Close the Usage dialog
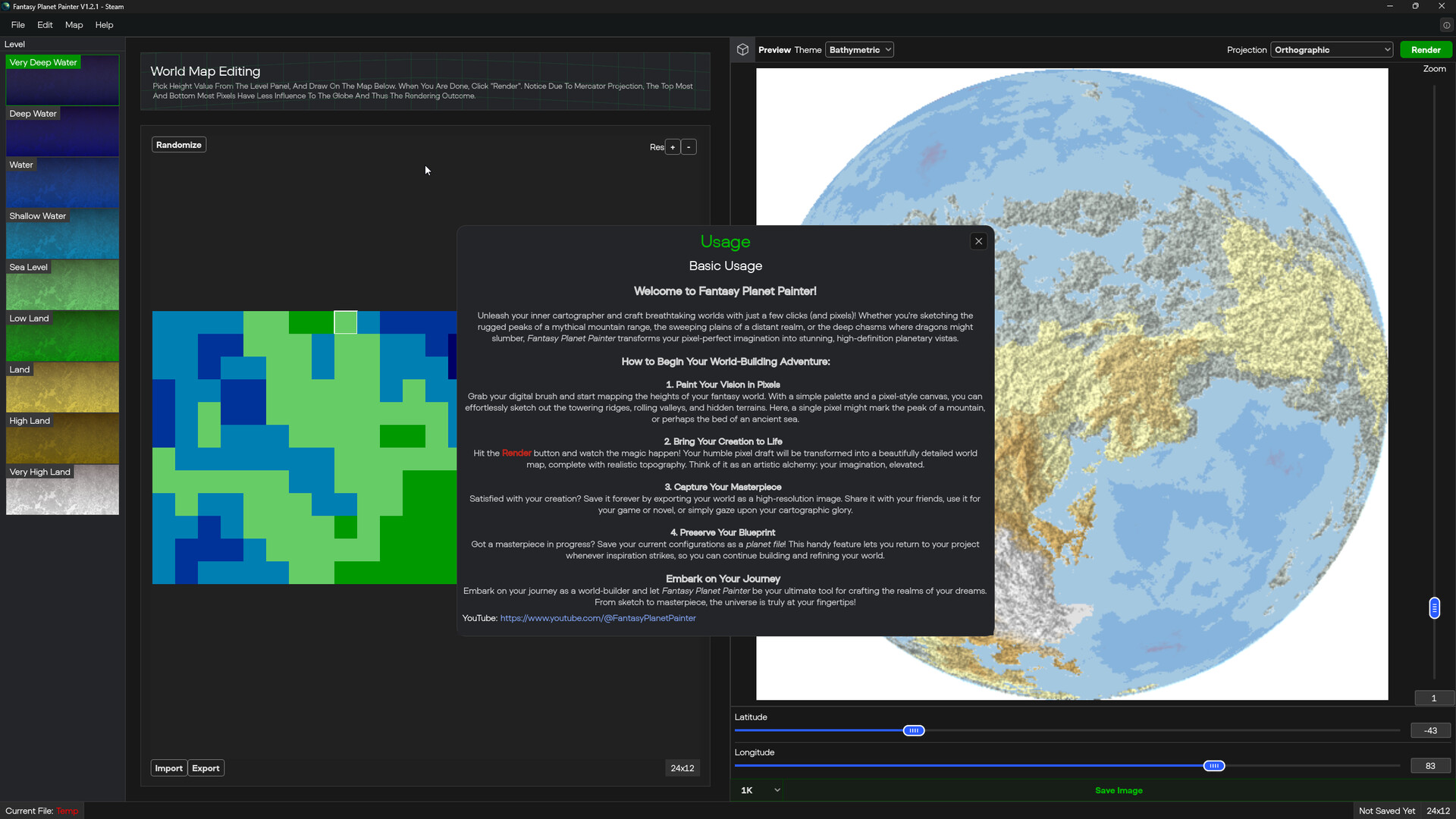 coord(978,240)
